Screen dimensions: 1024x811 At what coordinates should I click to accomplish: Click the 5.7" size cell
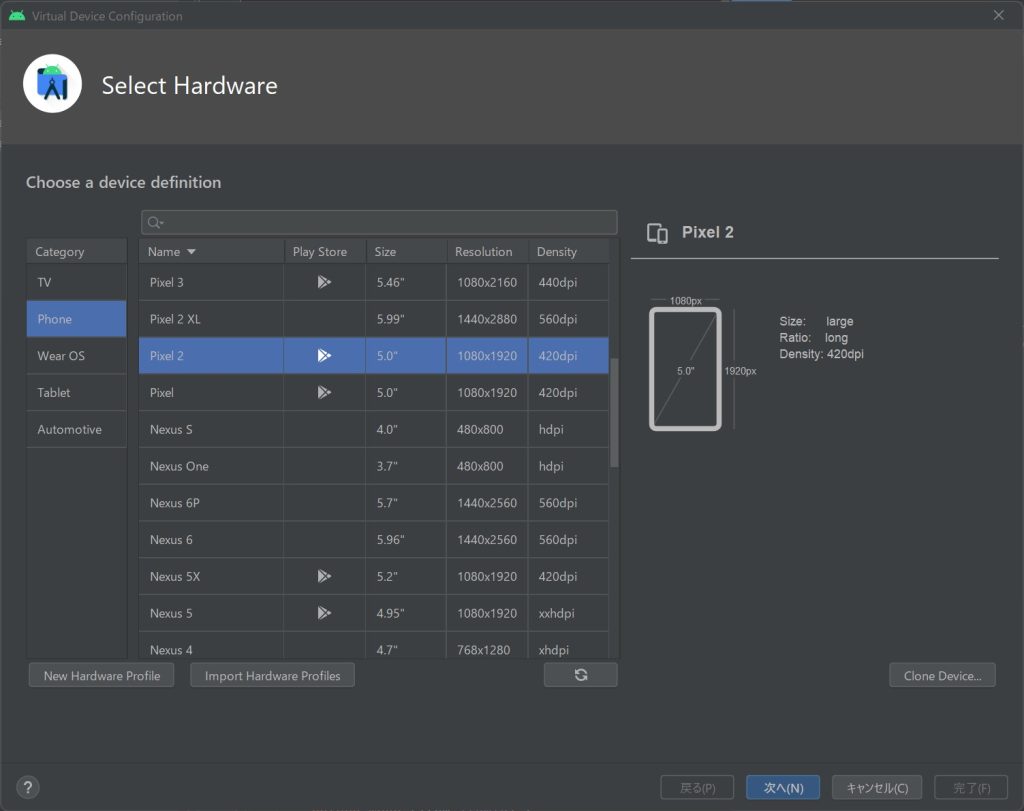[x=406, y=503]
